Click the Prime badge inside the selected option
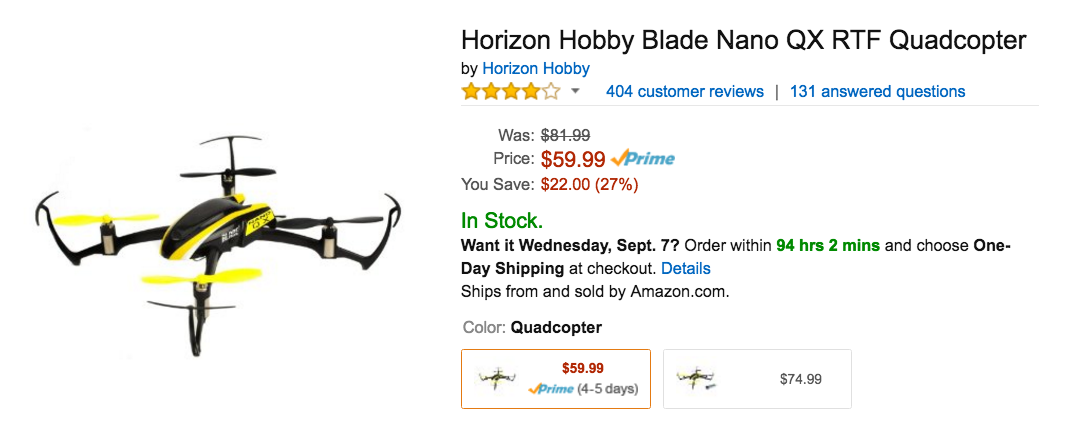1066x421 pixels. click(x=551, y=388)
